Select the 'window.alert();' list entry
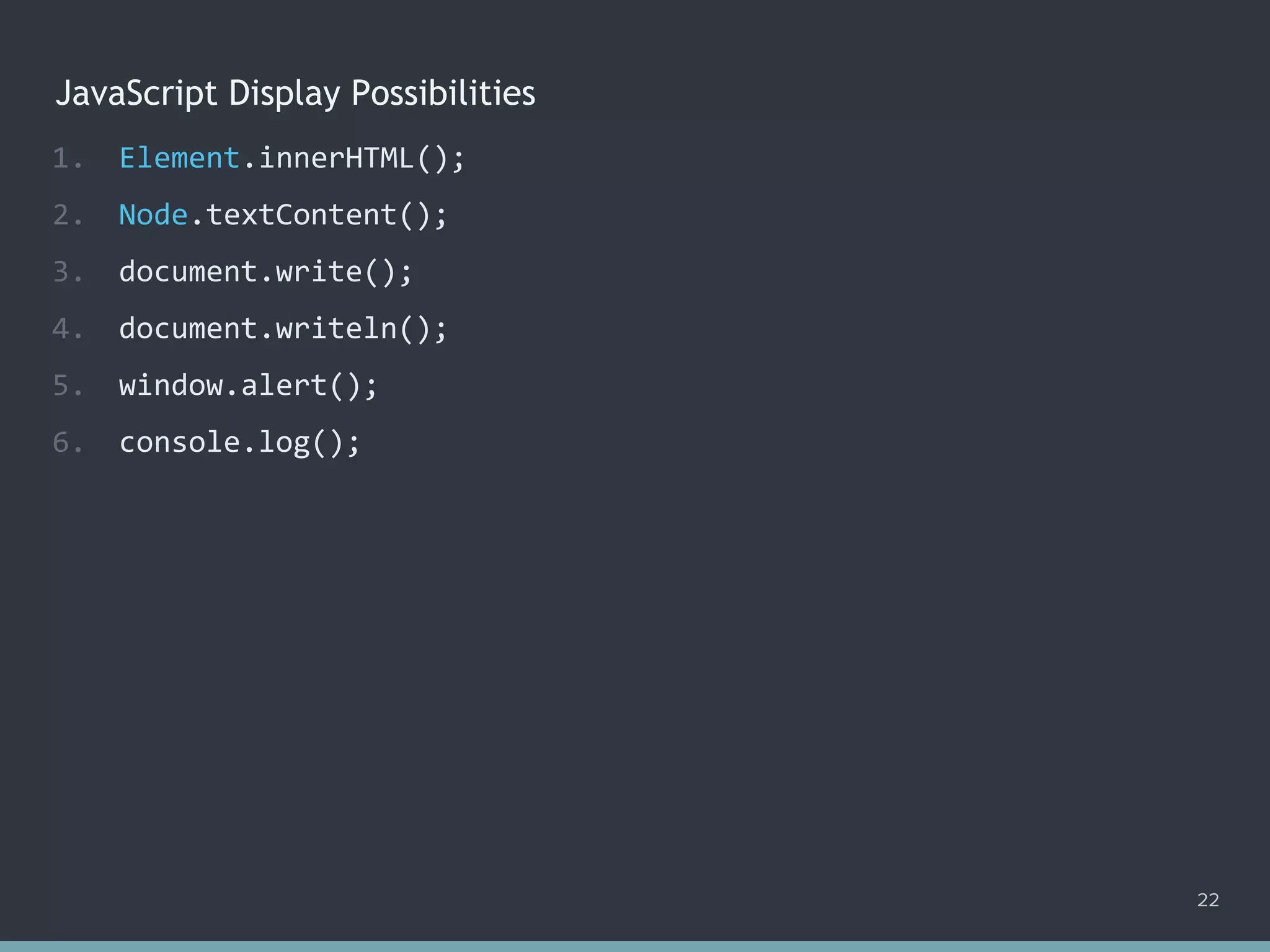 [x=248, y=385]
